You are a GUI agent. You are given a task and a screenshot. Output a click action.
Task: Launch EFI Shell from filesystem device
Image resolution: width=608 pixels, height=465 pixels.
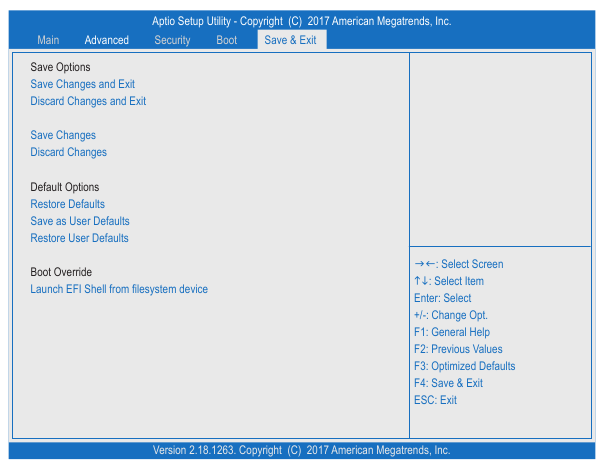[x=119, y=289]
